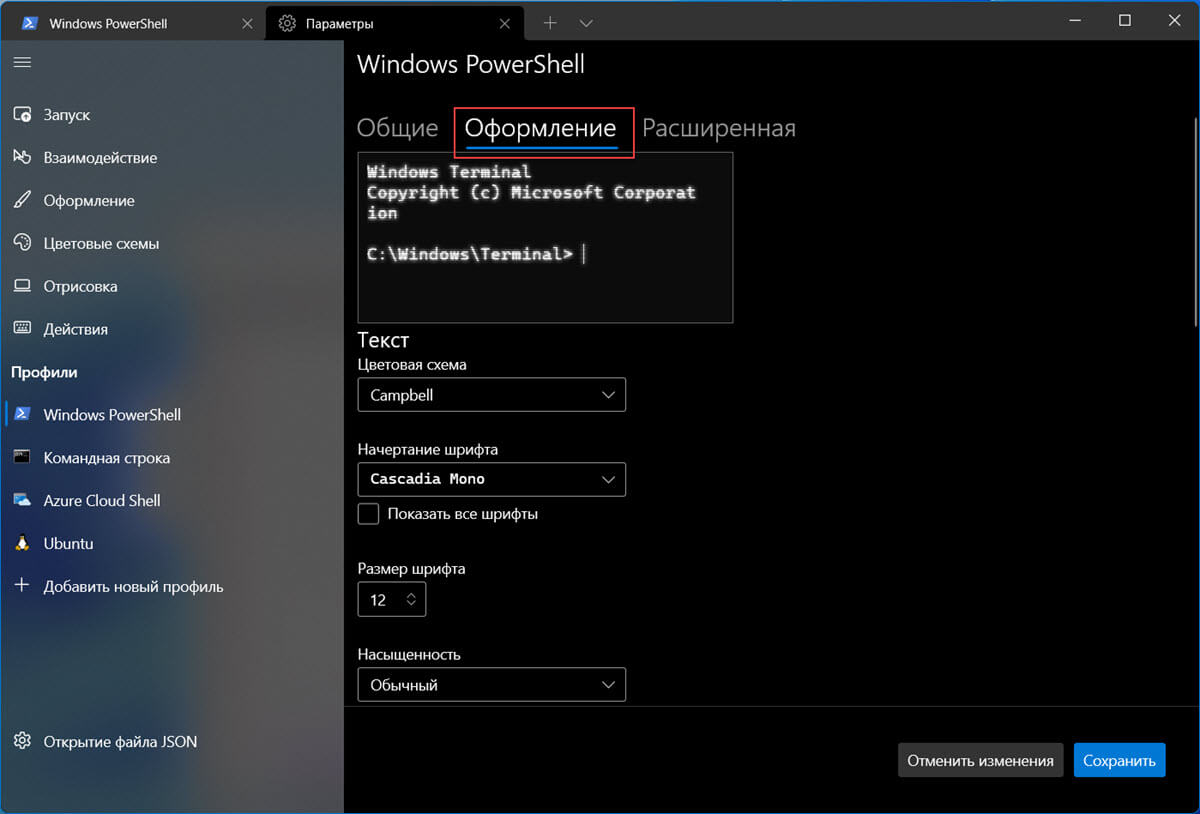Click the font size stepper showing 12
This screenshot has height=814, width=1200.
click(x=391, y=600)
